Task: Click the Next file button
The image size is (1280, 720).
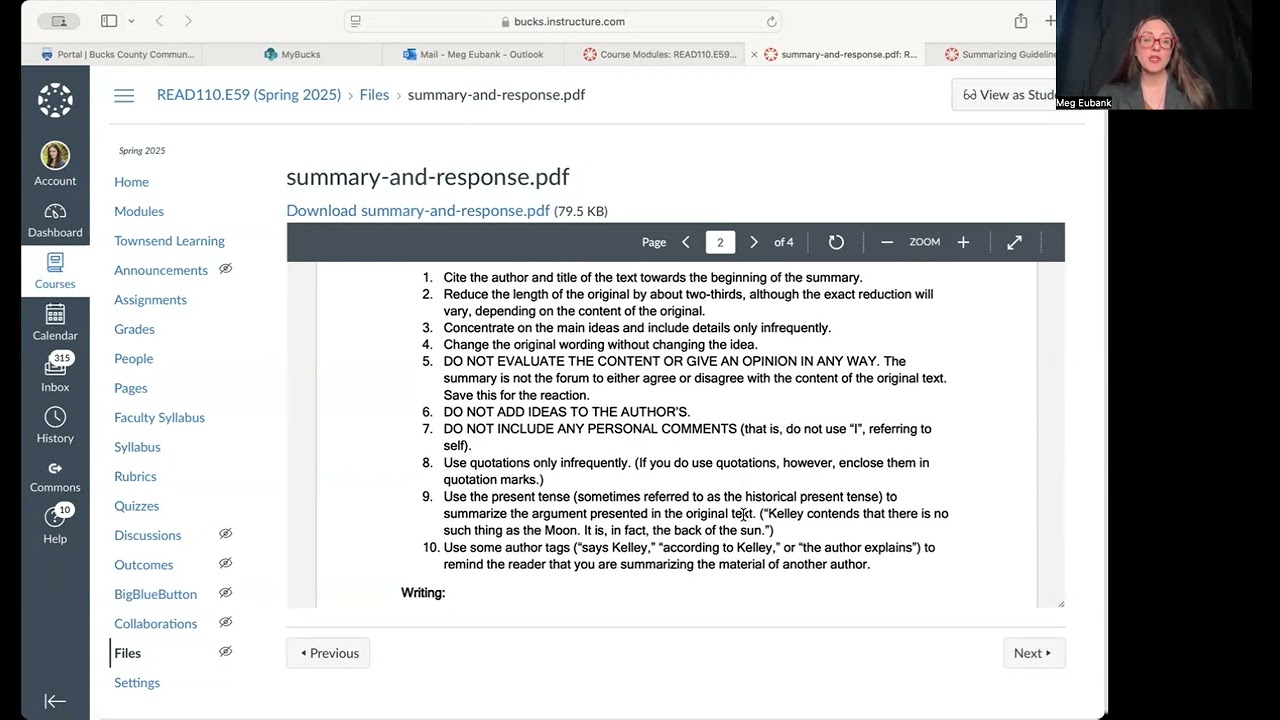Action: [1034, 653]
